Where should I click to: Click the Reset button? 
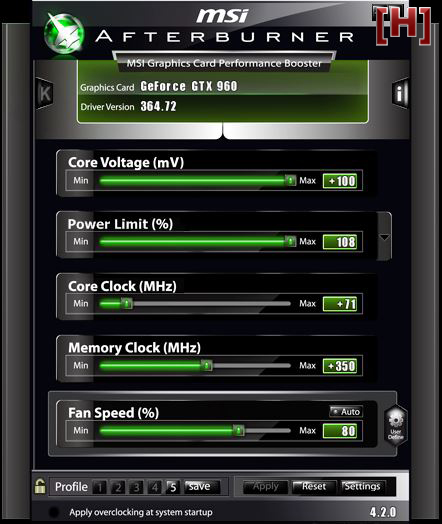click(x=314, y=487)
